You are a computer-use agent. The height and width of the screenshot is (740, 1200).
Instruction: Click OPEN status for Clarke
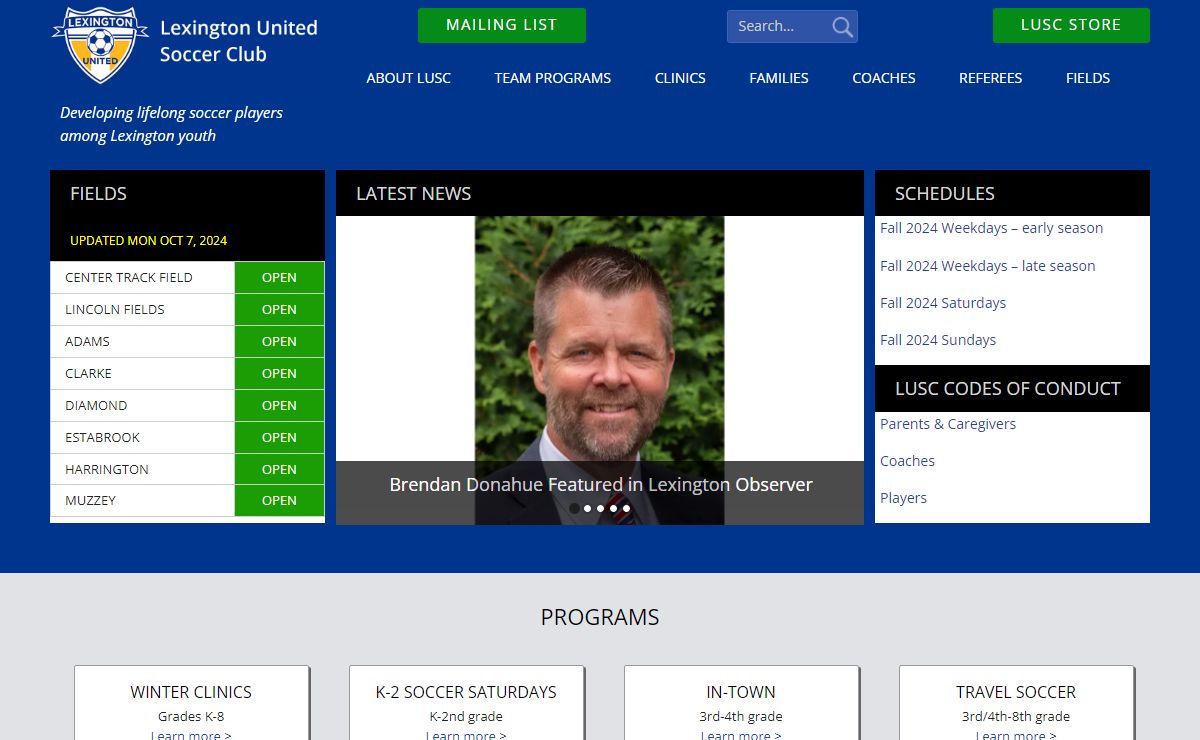click(x=279, y=373)
